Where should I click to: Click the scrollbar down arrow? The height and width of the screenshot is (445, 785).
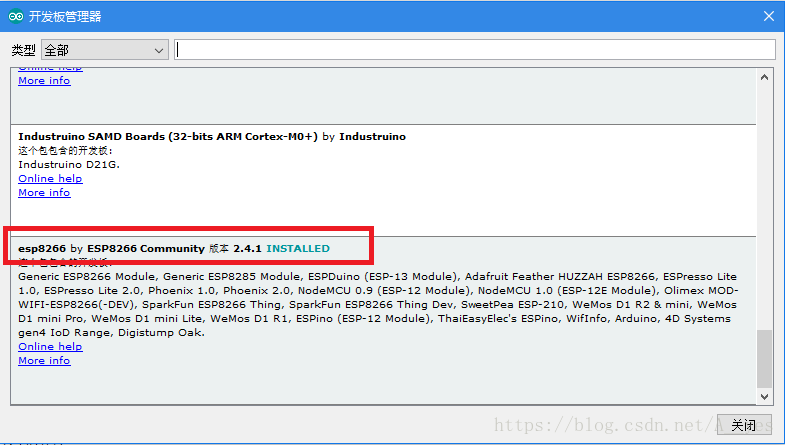click(764, 396)
